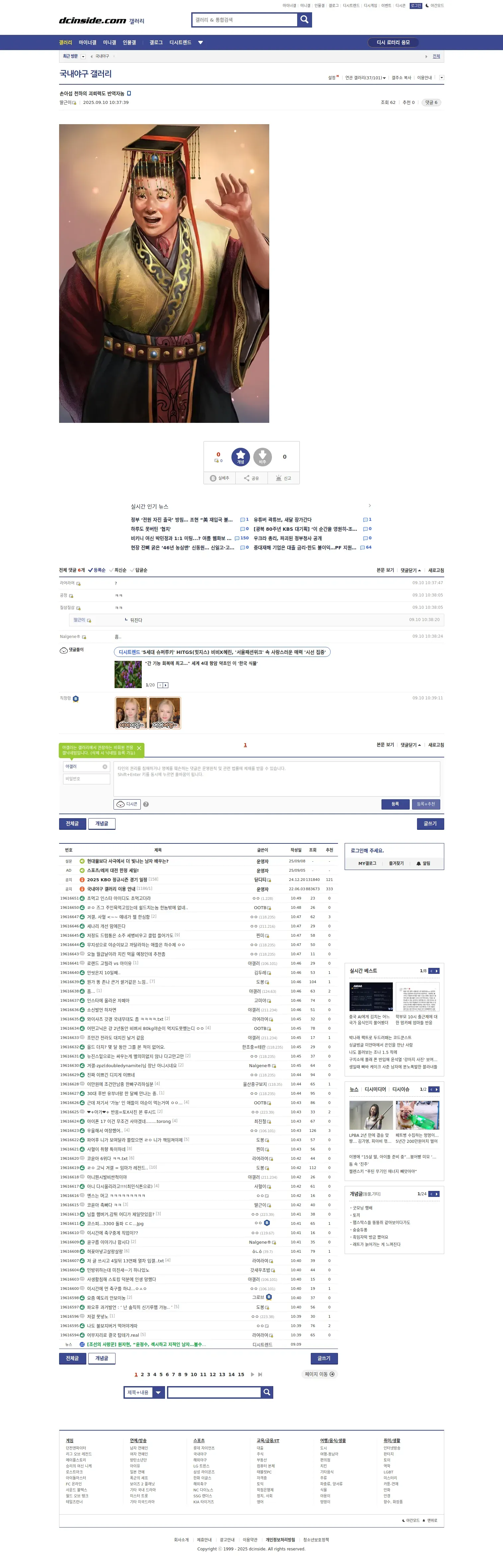This screenshot has height=1568, width=503.
Task: Click the 갤러리 & 통합검색 search input
Action: 245,20
